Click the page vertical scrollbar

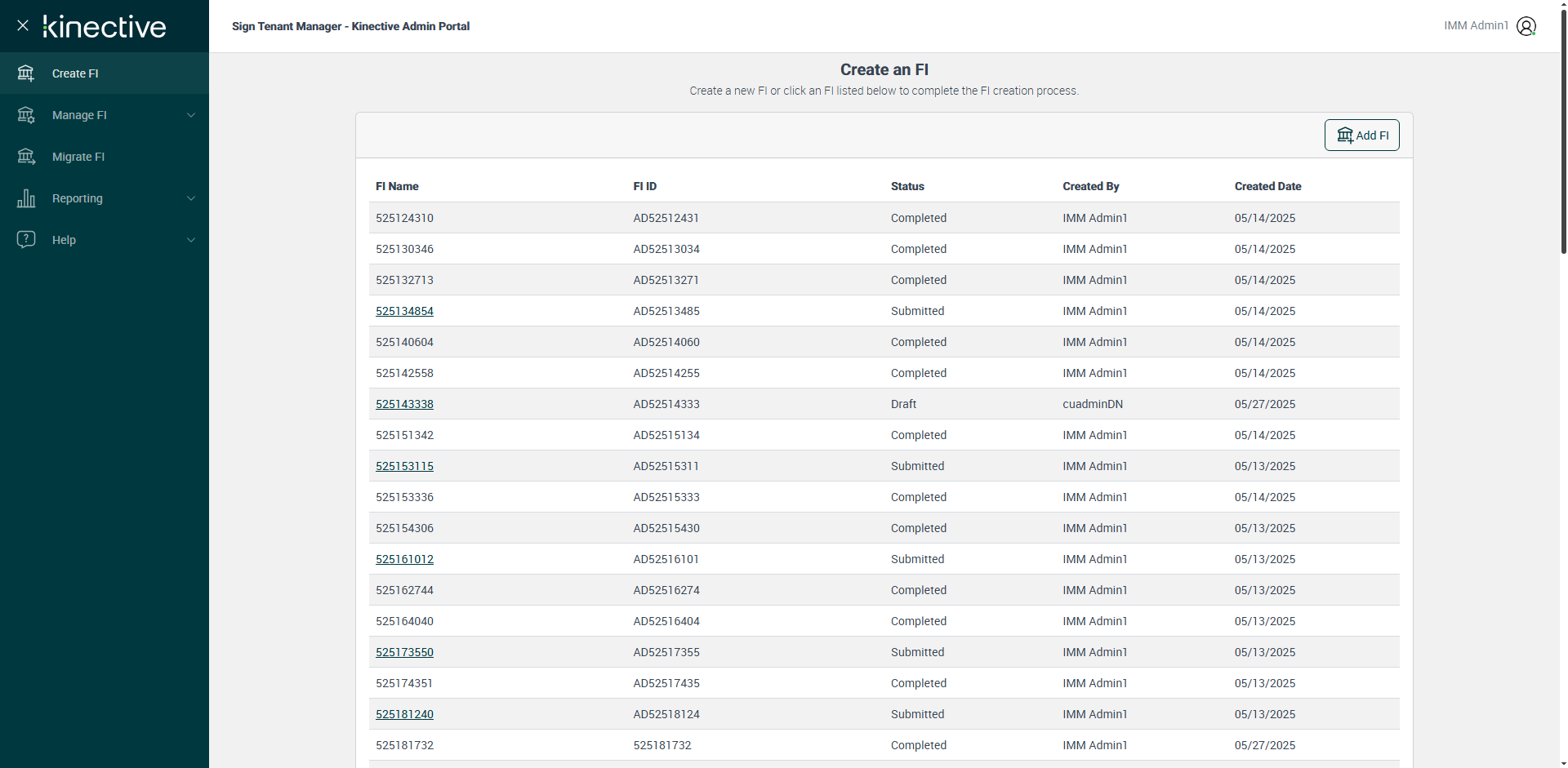[1563, 131]
